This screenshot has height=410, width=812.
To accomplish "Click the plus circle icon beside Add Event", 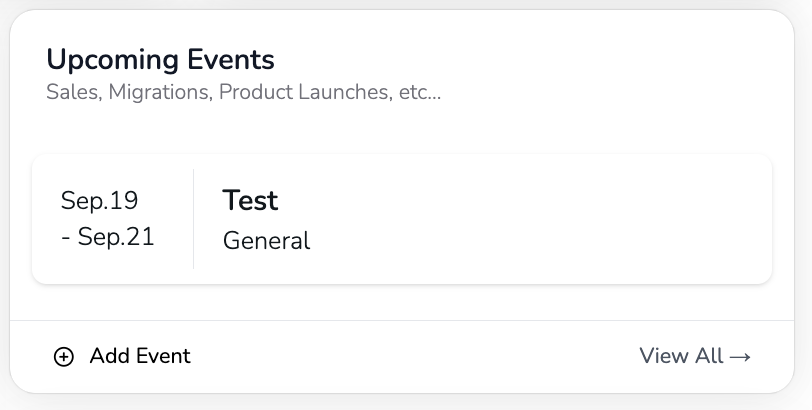I will click(x=64, y=357).
